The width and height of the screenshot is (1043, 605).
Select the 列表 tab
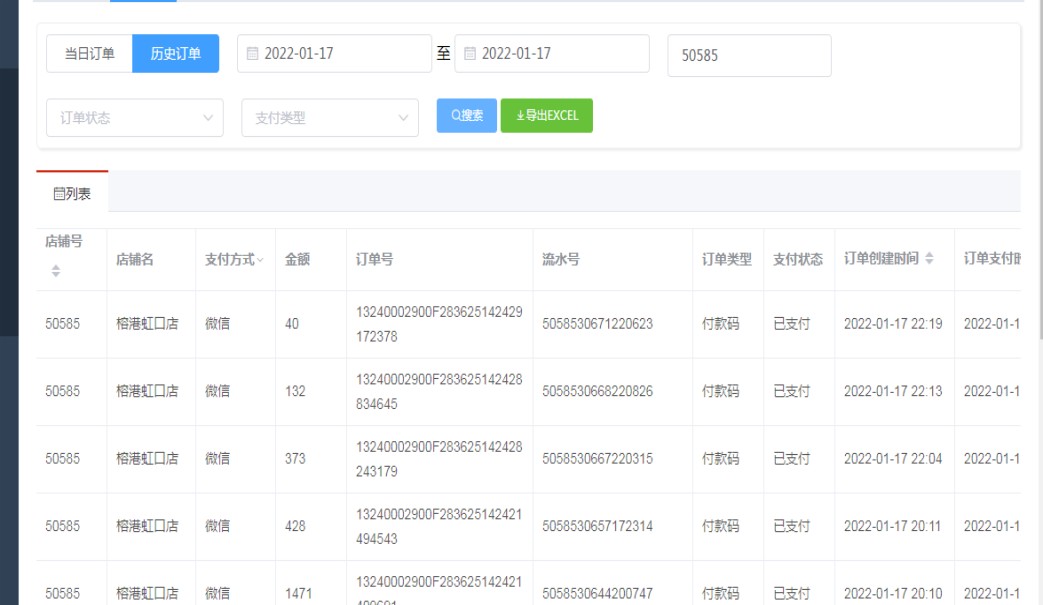[72, 193]
